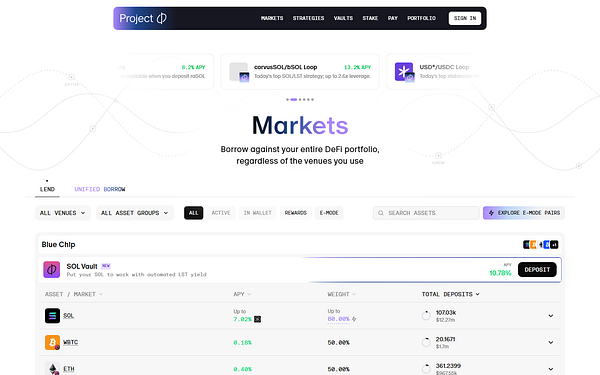Select the Active filter chip
This screenshot has width=600, height=375.
pos(221,213)
